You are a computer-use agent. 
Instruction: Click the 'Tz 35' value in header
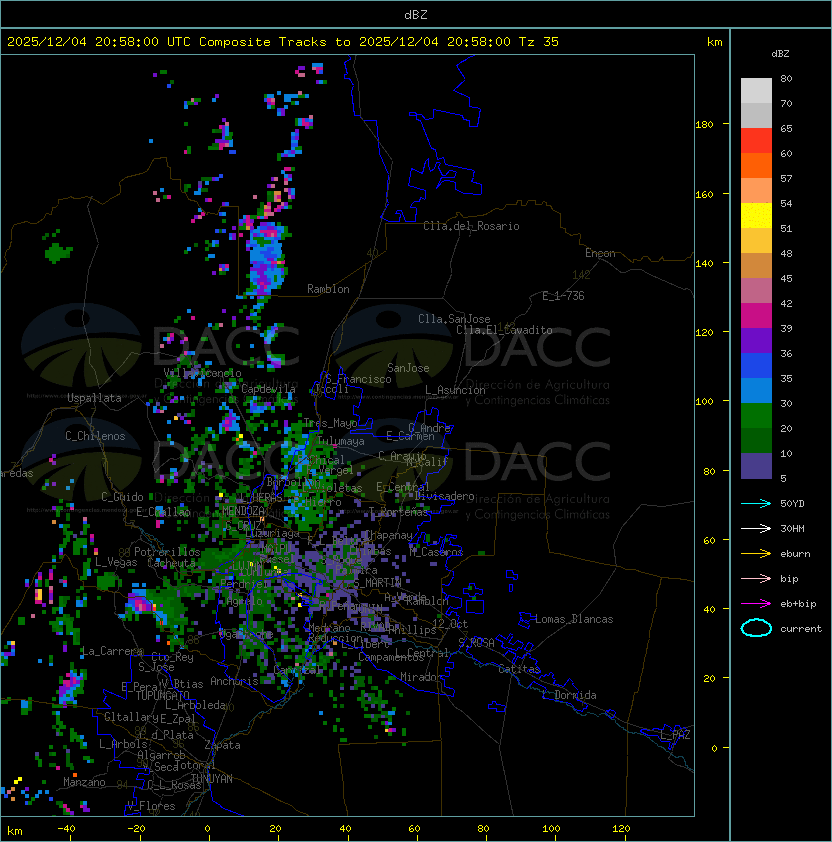tap(539, 42)
